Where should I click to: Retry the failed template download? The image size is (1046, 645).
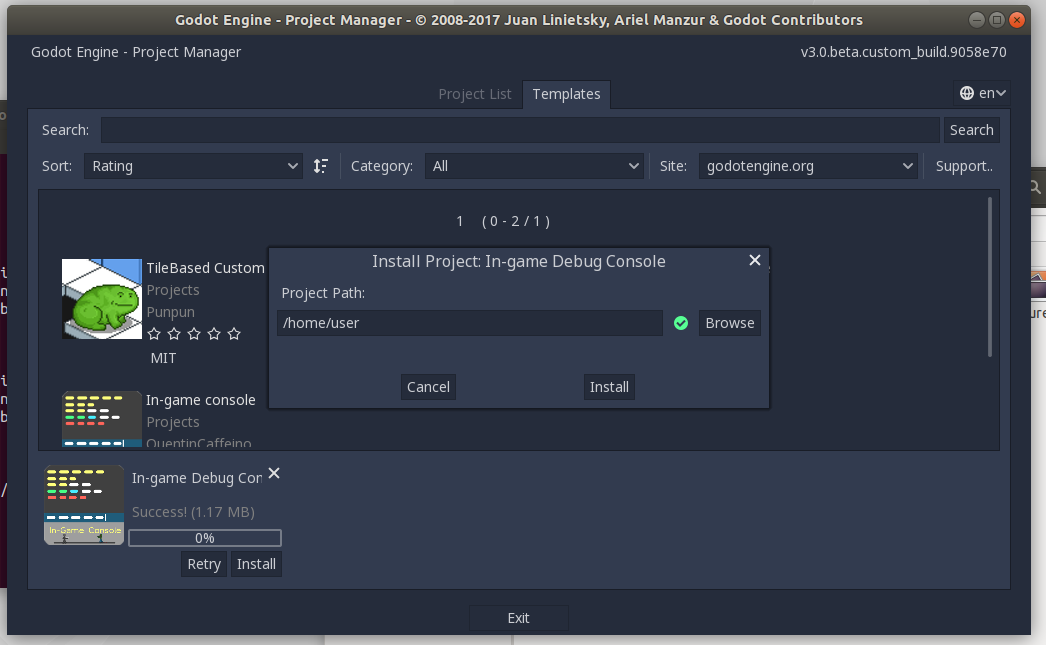(x=203, y=563)
